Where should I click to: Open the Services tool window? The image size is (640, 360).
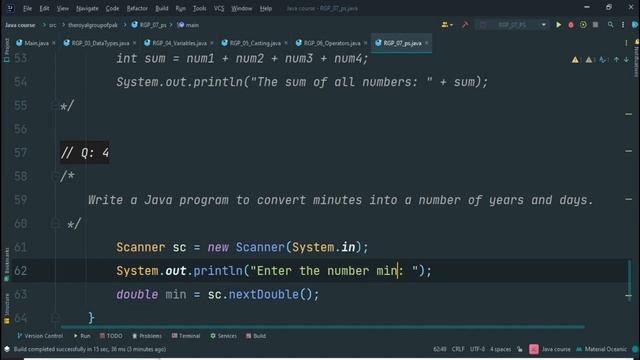(223, 336)
